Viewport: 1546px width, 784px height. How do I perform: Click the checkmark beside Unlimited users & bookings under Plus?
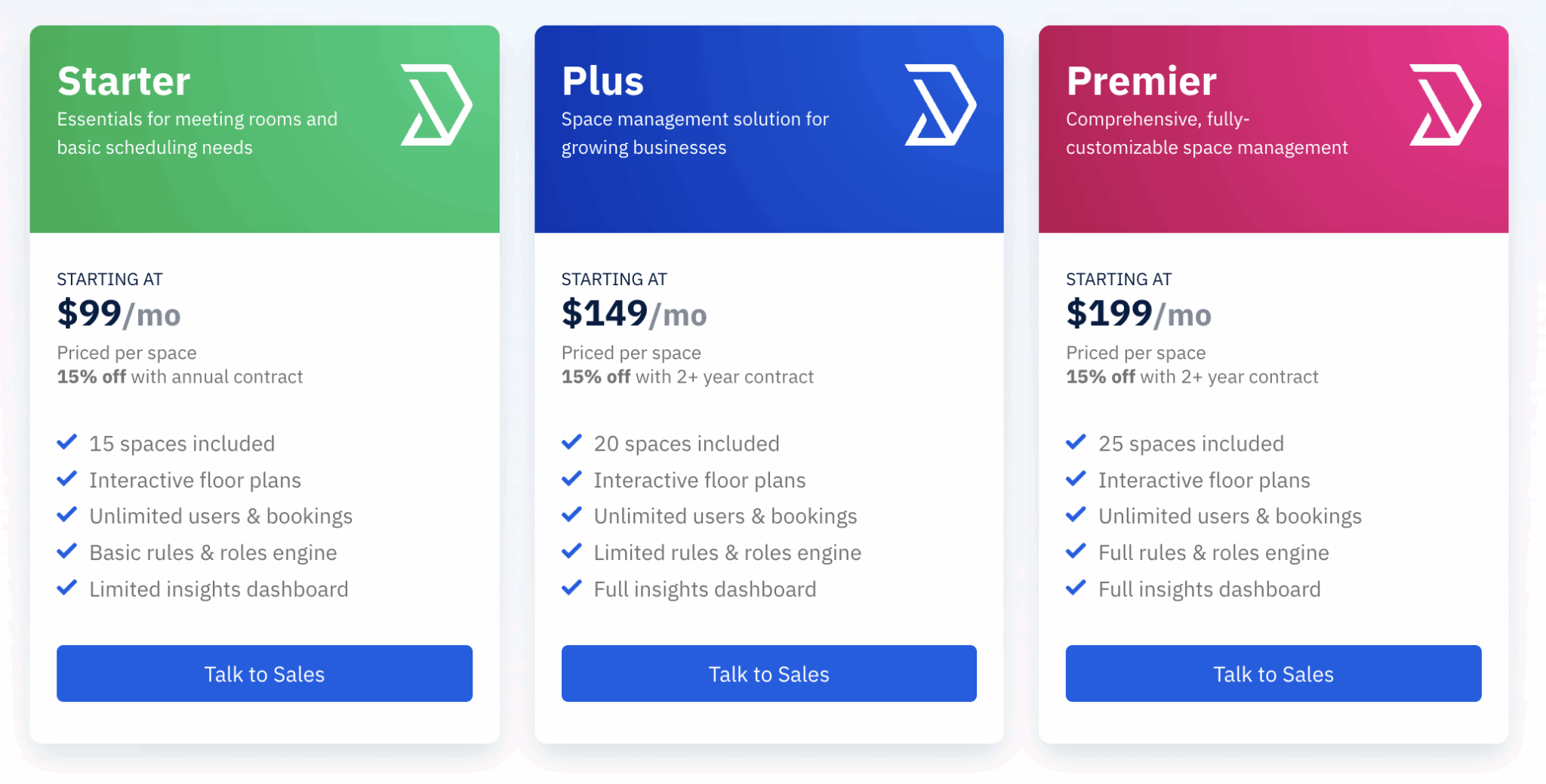point(572,515)
